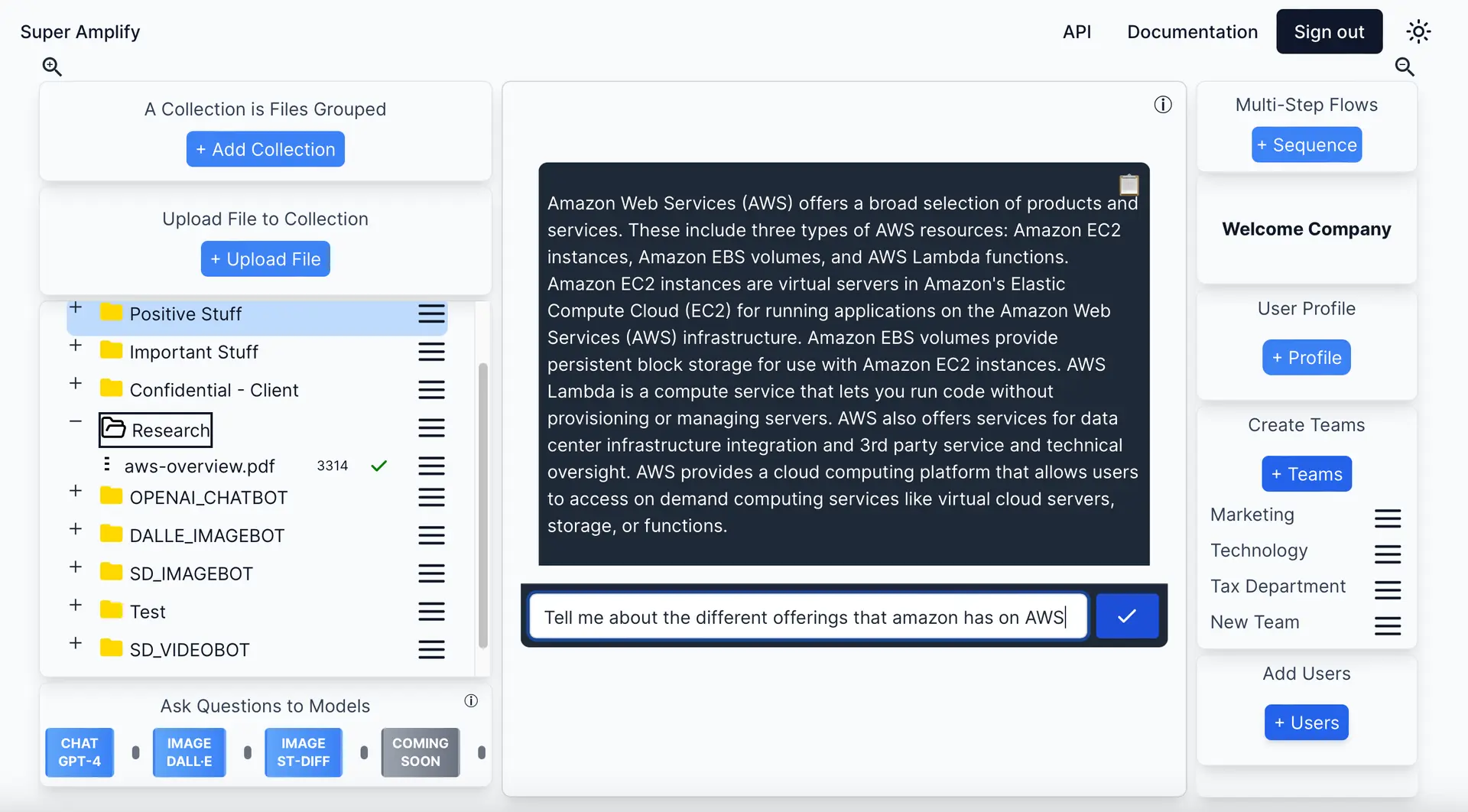
Task: Open the Documentation page
Action: coord(1192,31)
